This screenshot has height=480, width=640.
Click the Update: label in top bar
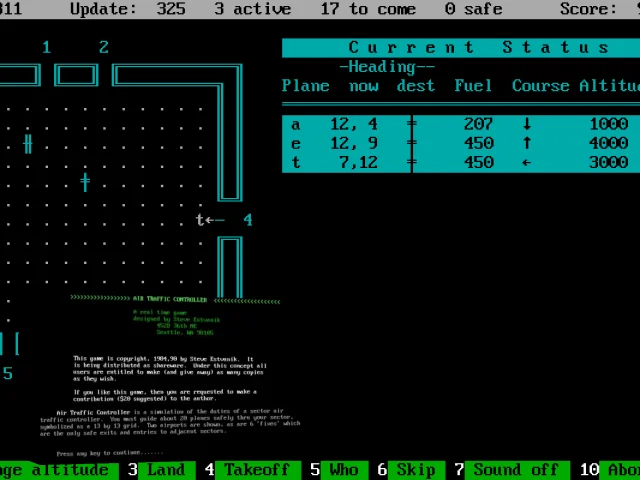coord(103,9)
